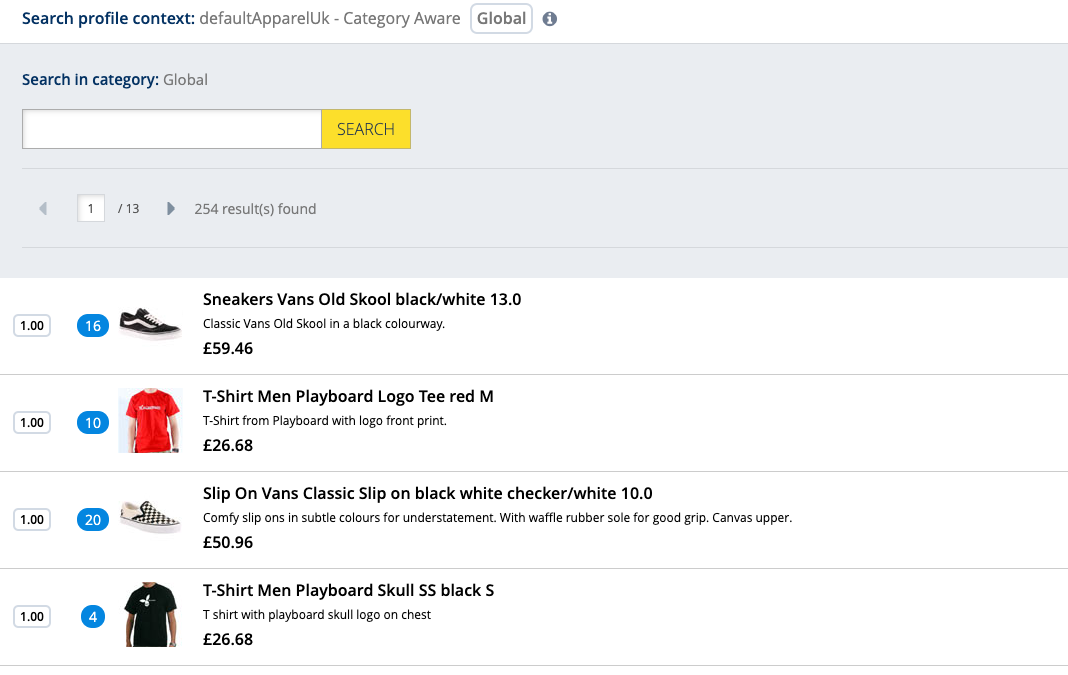Click blue badge 10 for Playboard Logo Tee
The height and width of the screenshot is (675, 1068).
coord(93,422)
